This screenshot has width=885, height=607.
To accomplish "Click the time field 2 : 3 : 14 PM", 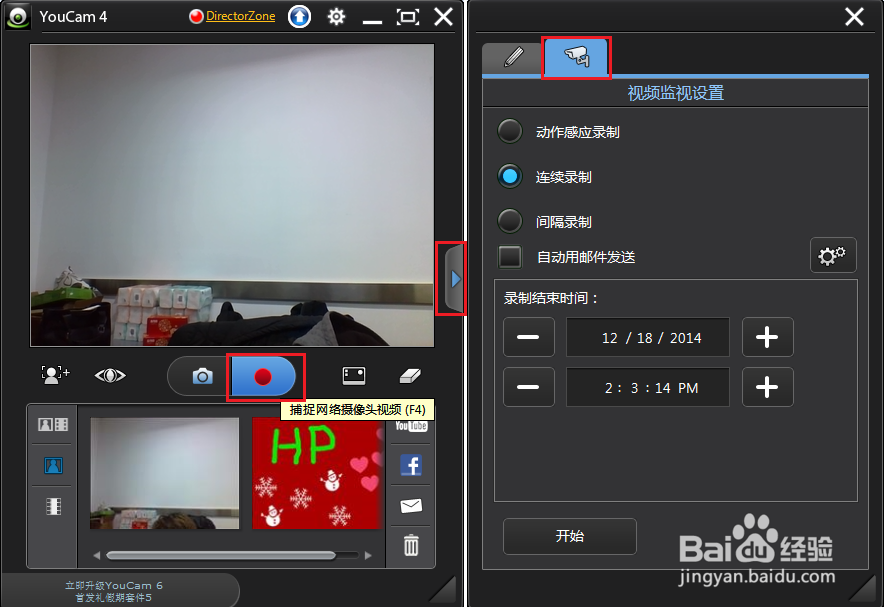I will (648, 387).
